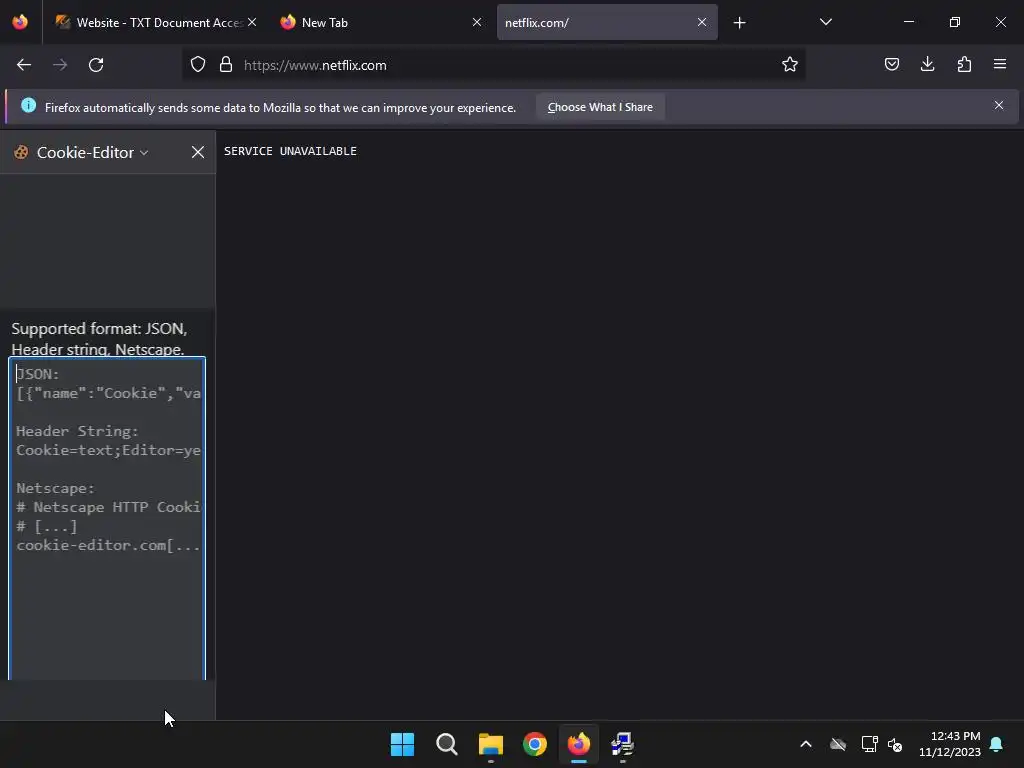Close the netflix.com/ tab

tap(702, 22)
